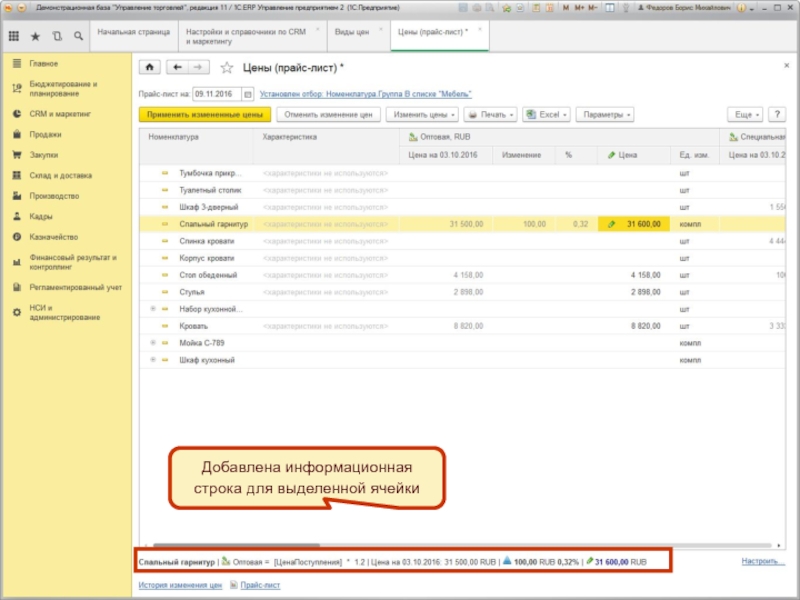Open the Изменить цены dropdown

point(422,115)
